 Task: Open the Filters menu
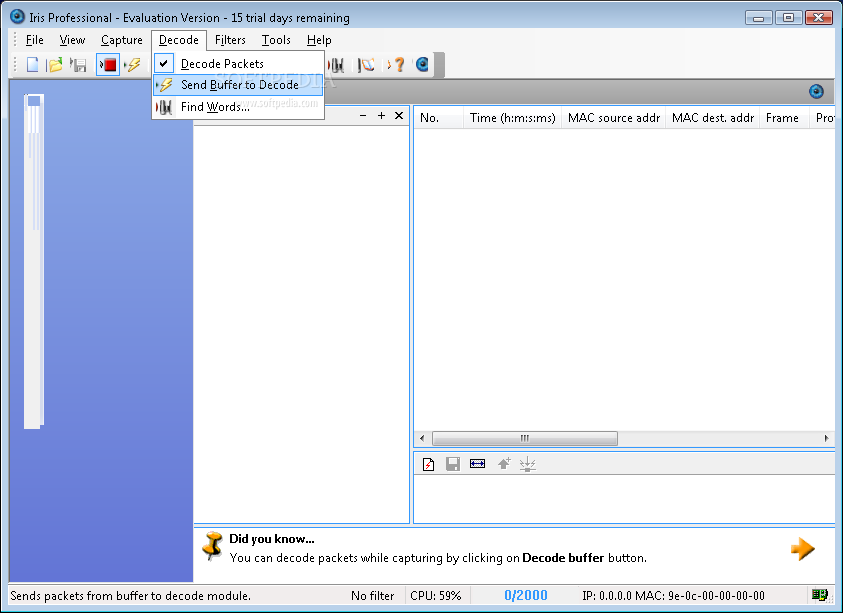[230, 40]
